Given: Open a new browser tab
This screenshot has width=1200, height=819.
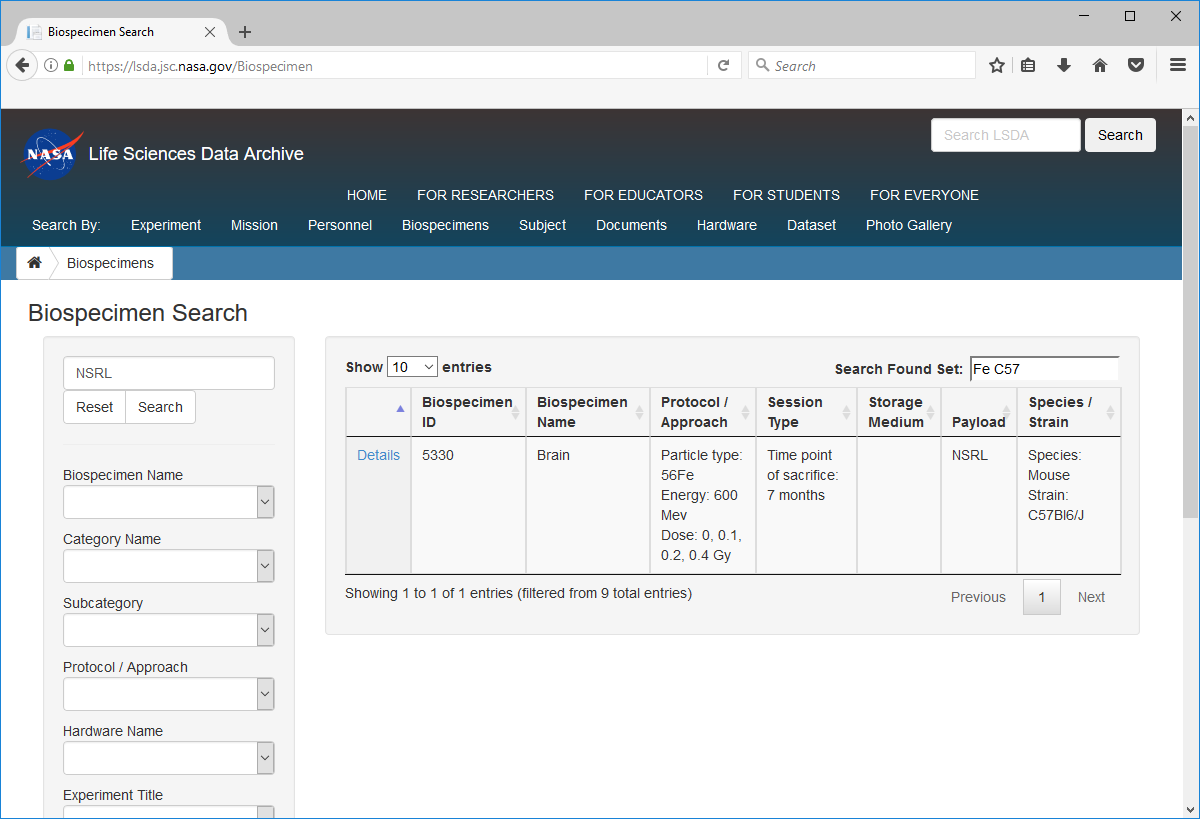Looking at the screenshot, I should [x=245, y=32].
